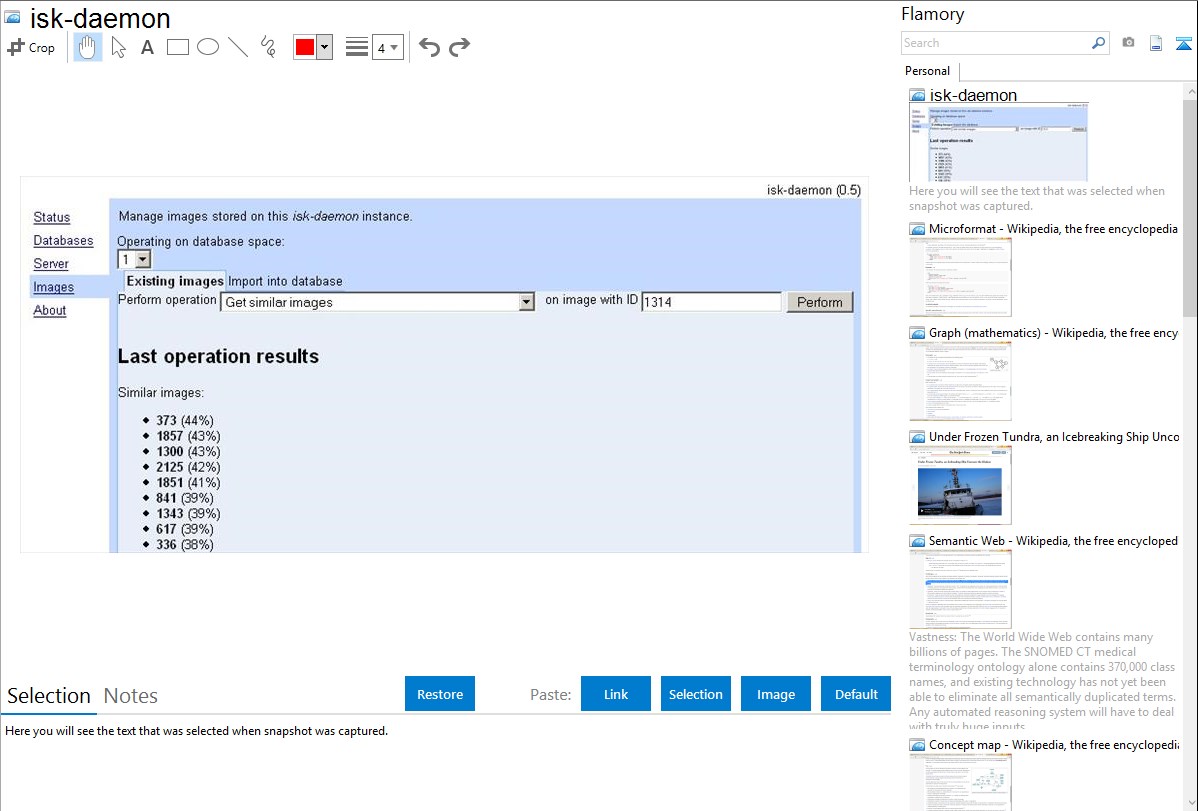This screenshot has height=811, width=1198.
Task: Open the Semantic Web snapshot thumbnail
Action: click(960, 589)
